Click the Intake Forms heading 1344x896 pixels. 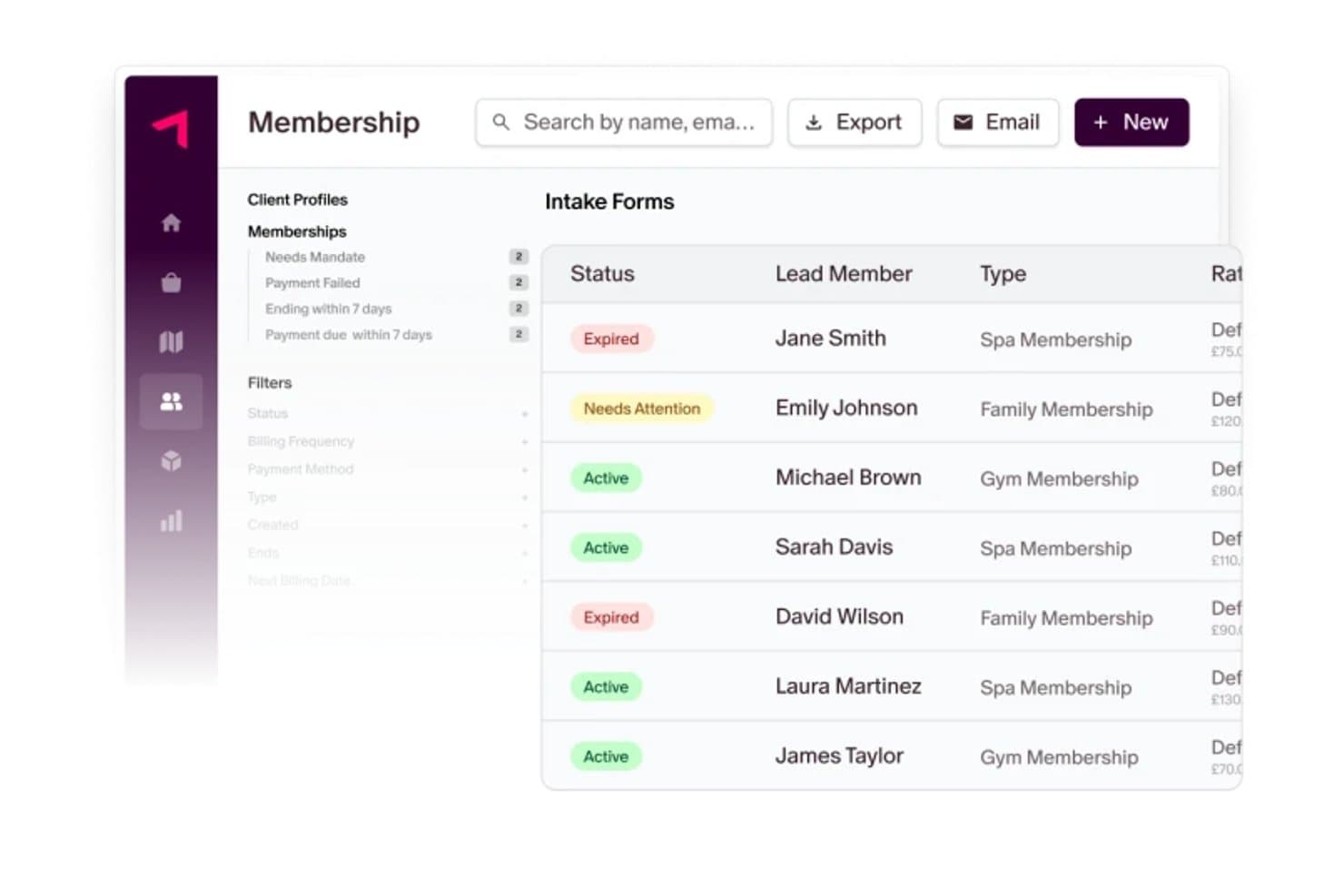click(x=609, y=202)
